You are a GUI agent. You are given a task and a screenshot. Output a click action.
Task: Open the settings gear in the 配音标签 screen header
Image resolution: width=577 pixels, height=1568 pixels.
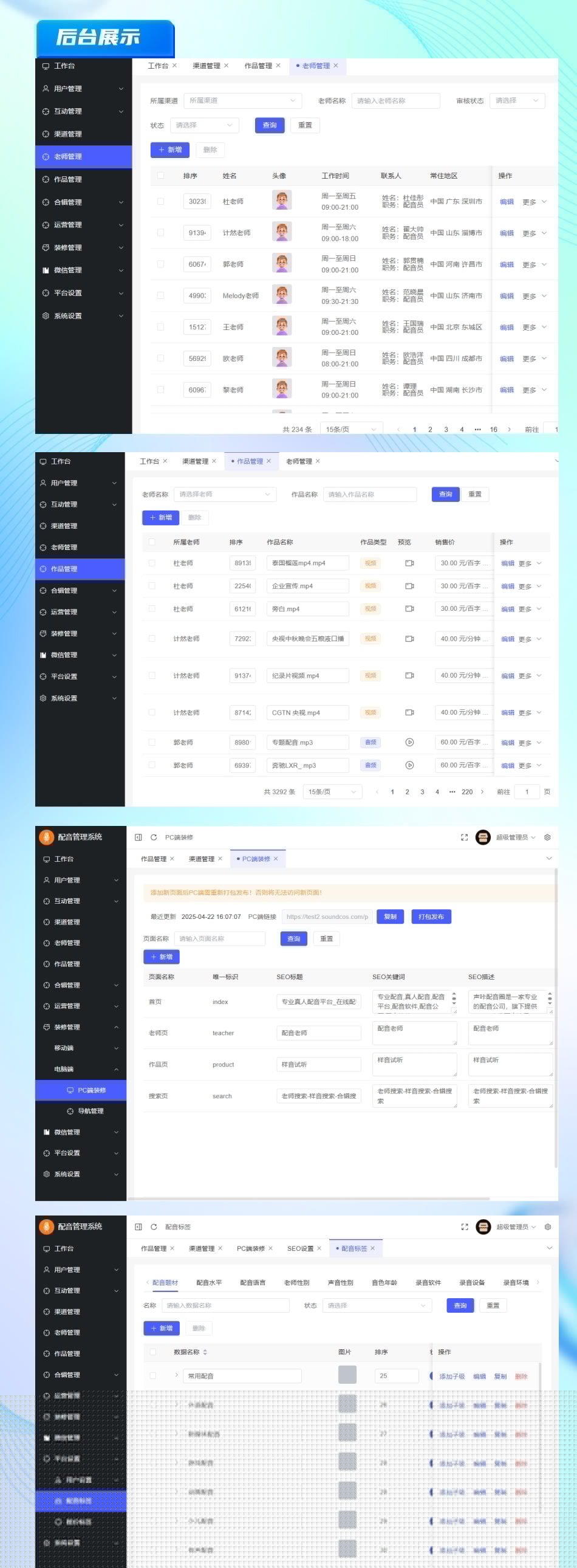tap(547, 1226)
